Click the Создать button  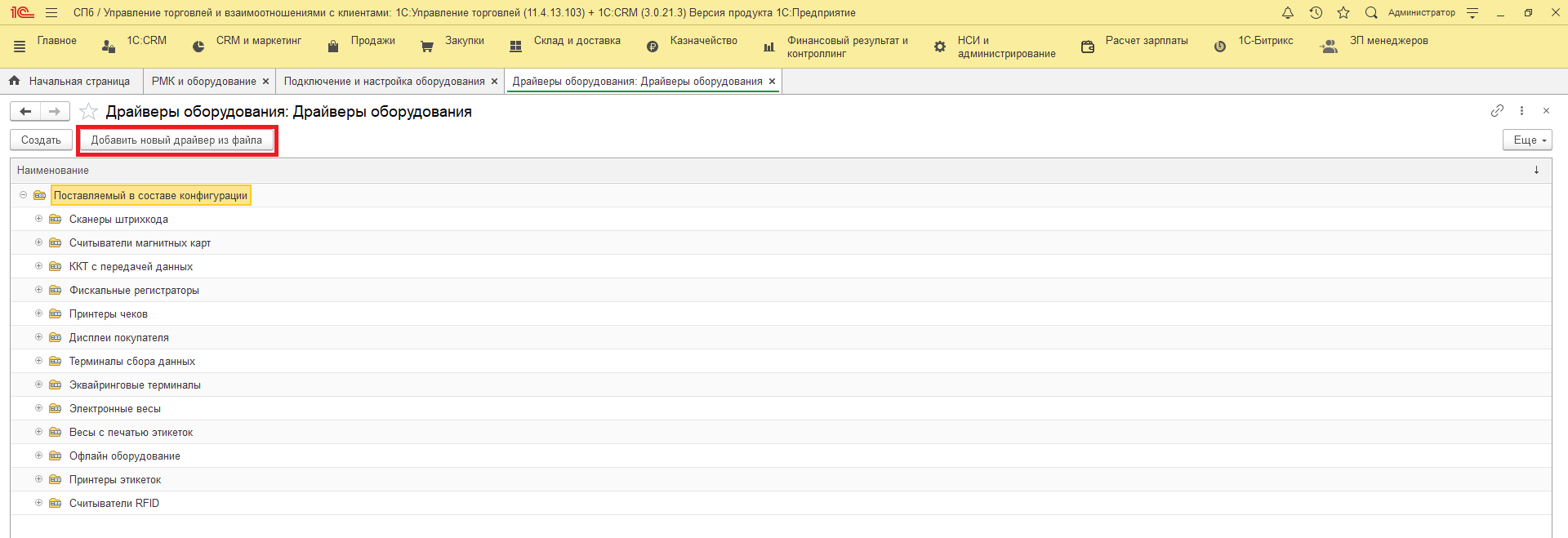click(x=41, y=140)
